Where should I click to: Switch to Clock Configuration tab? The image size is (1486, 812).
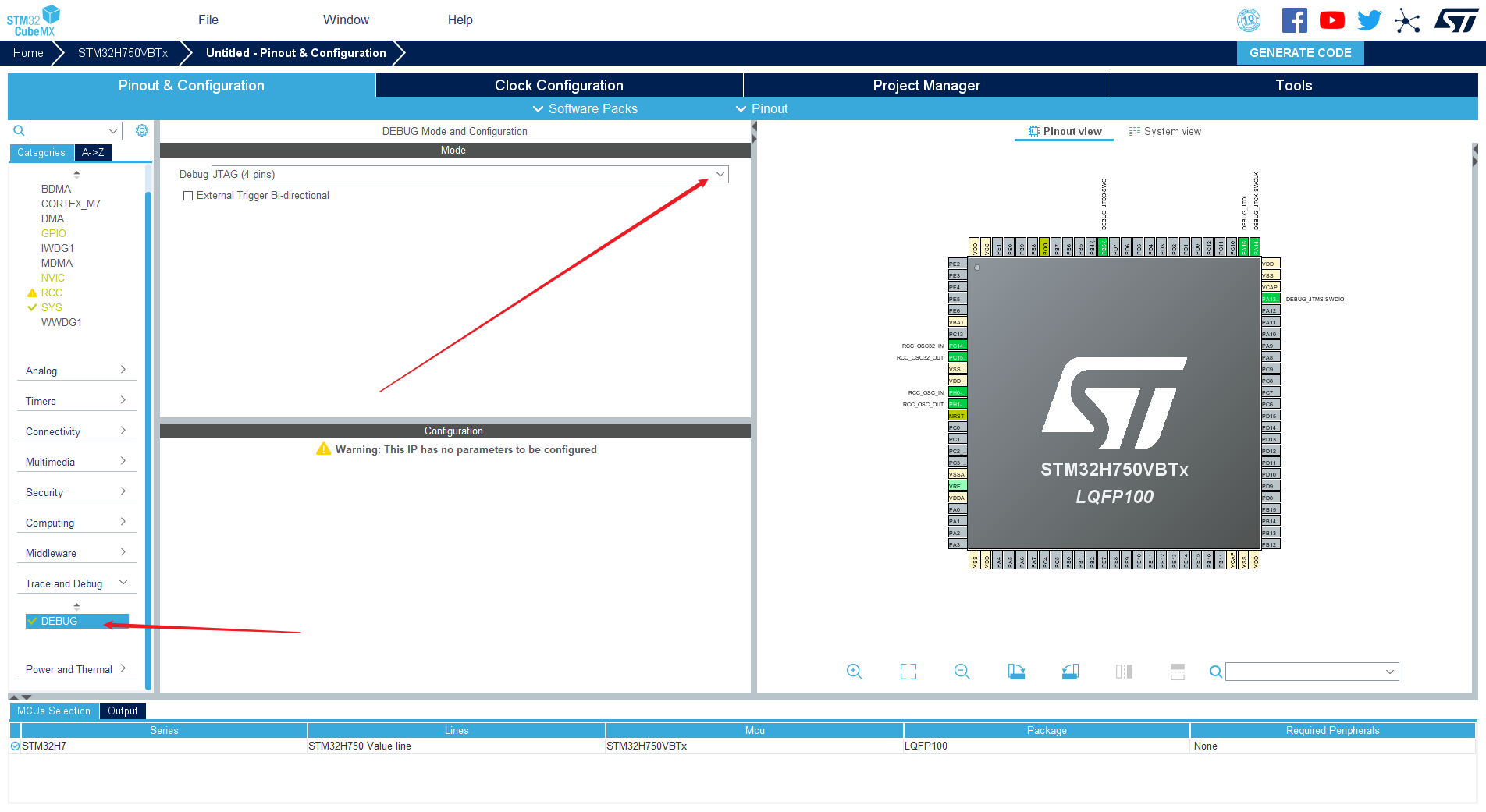coord(559,85)
